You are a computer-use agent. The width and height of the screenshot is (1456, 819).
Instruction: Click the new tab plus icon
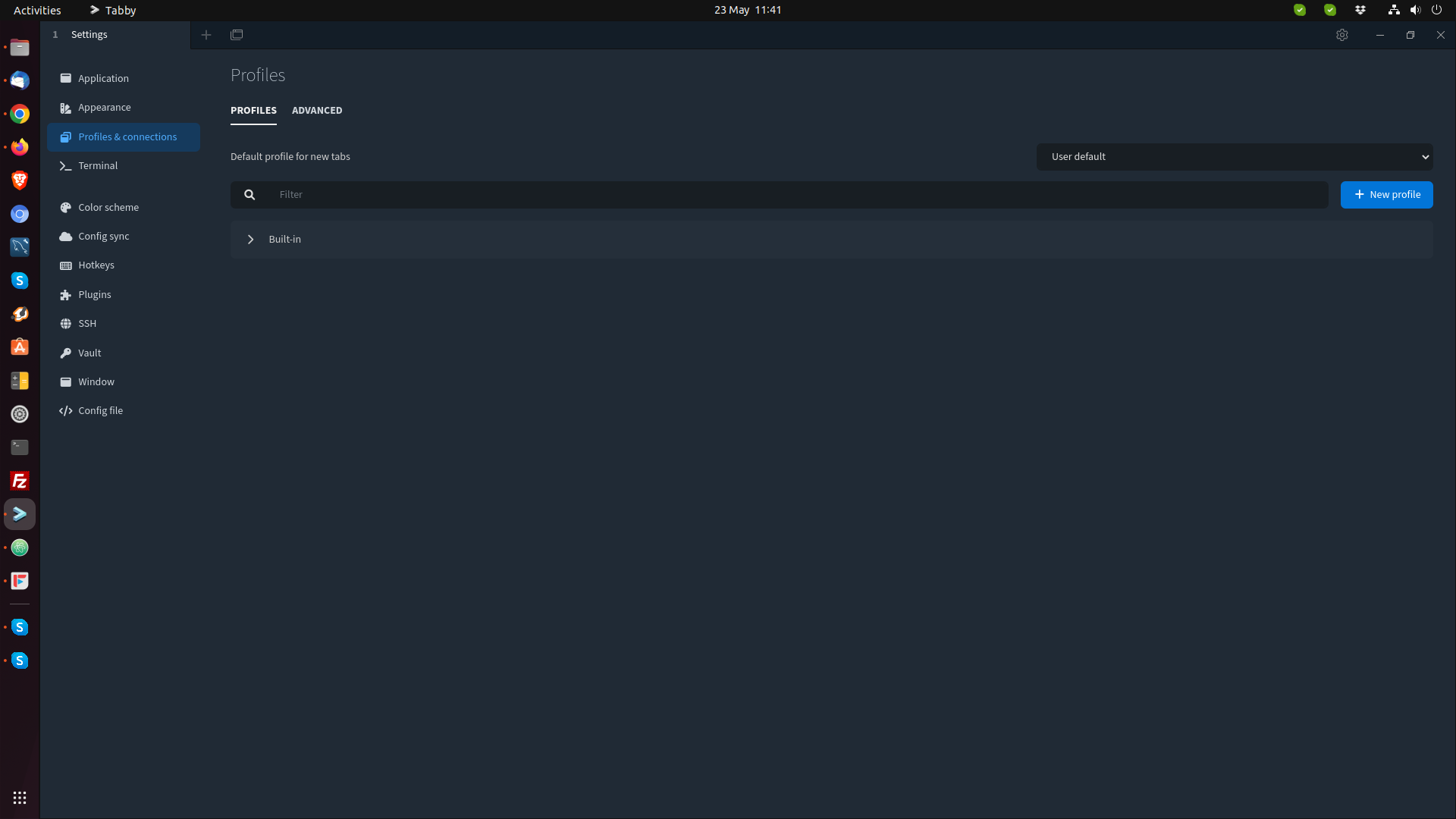[206, 35]
